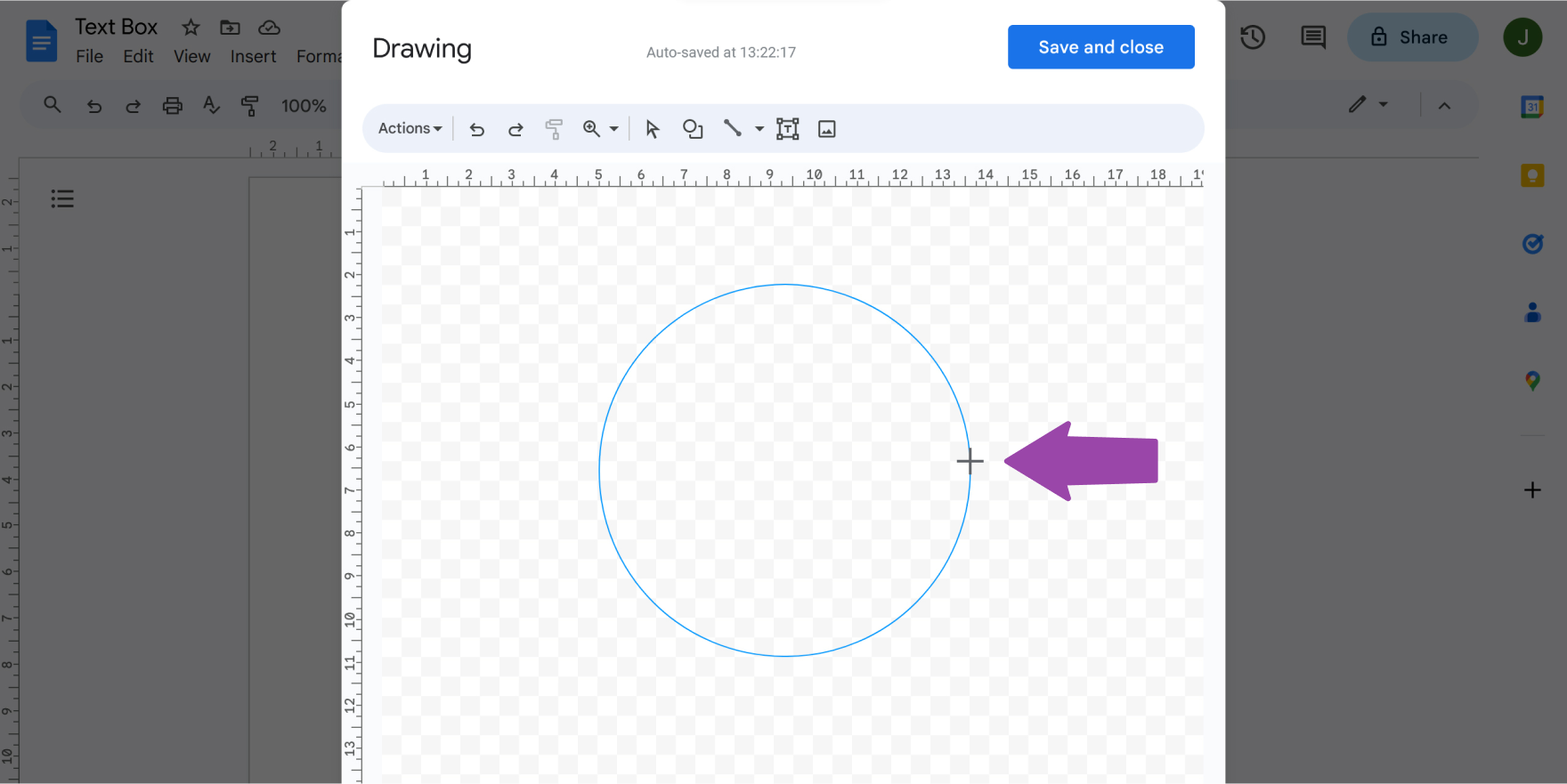This screenshot has width=1567, height=784.
Task: Star the Text Box document
Action: click(191, 28)
